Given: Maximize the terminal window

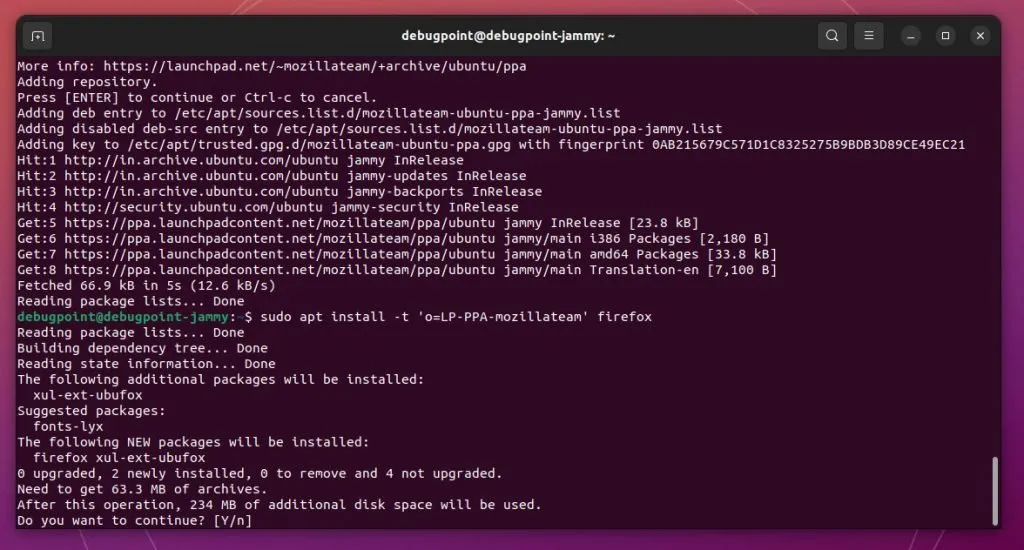Looking at the screenshot, I should click(945, 36).
